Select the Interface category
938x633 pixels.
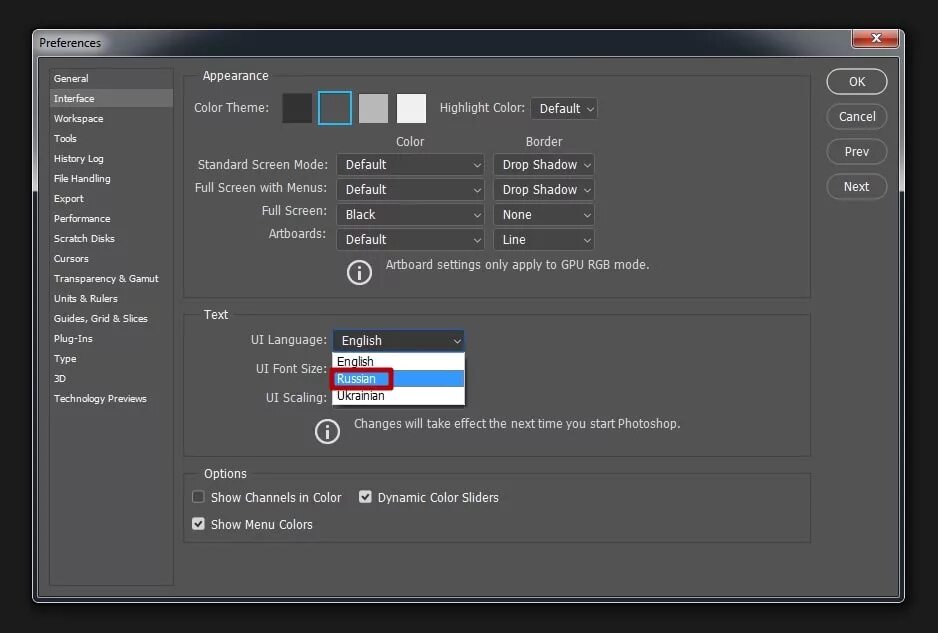pyautogui.click(x=112, y=99)
